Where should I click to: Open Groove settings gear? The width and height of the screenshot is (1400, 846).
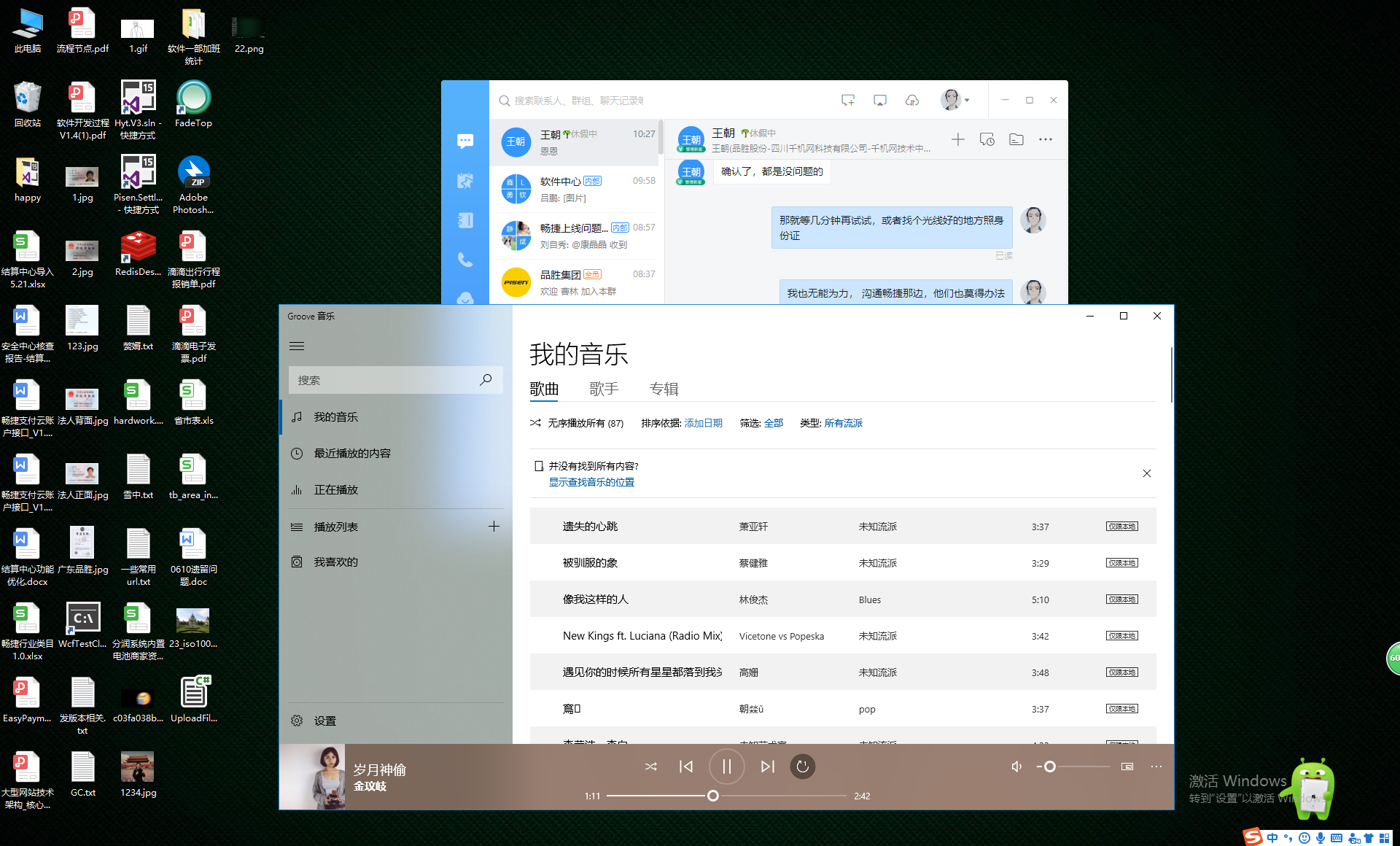(x=297, y=721)
